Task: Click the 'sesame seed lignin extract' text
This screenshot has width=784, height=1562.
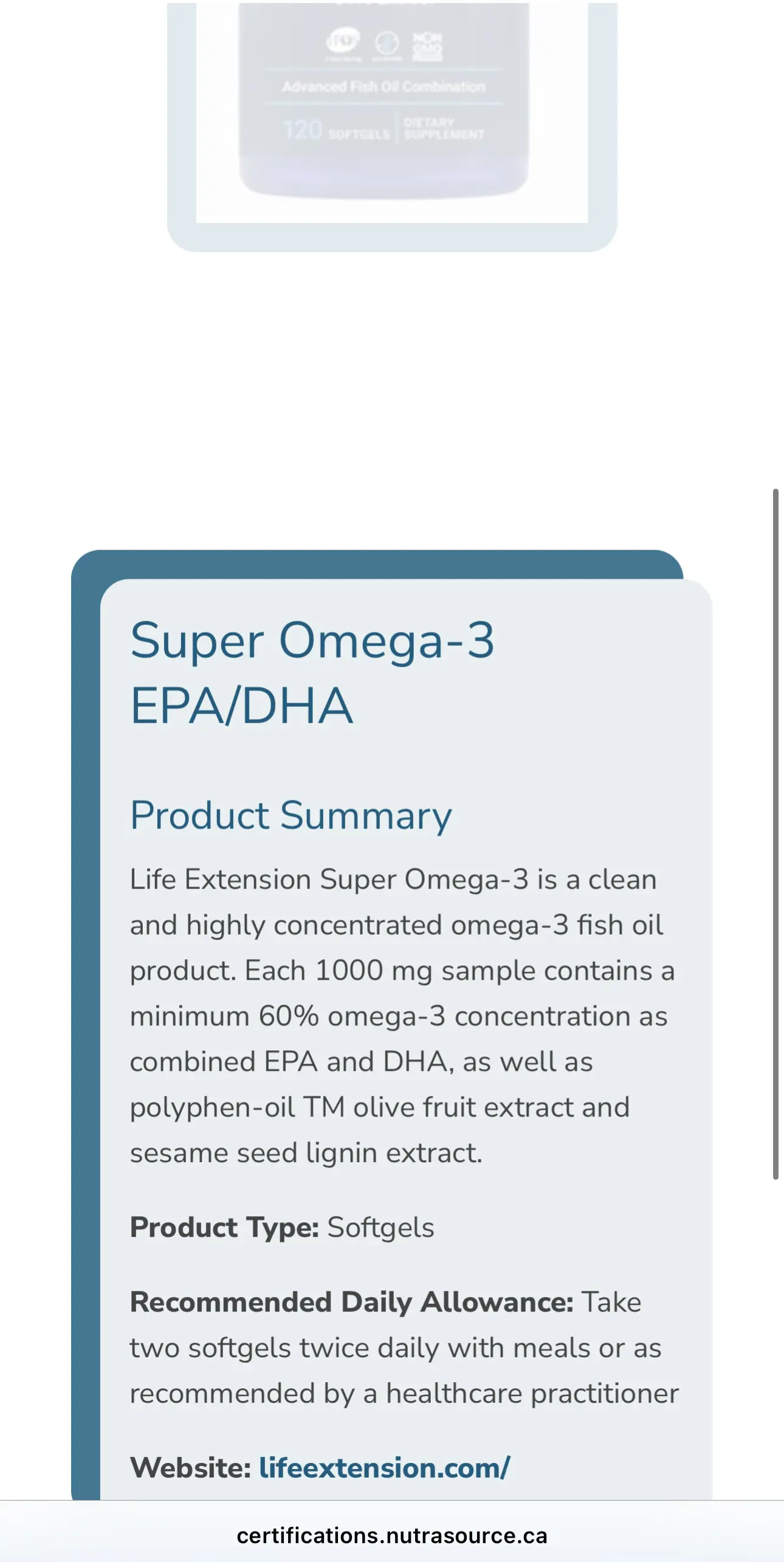Action: 306,1153
